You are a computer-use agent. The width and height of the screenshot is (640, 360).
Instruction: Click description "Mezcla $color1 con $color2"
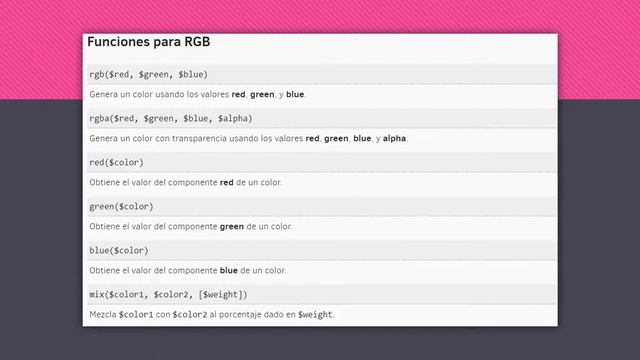coord(148,315)
